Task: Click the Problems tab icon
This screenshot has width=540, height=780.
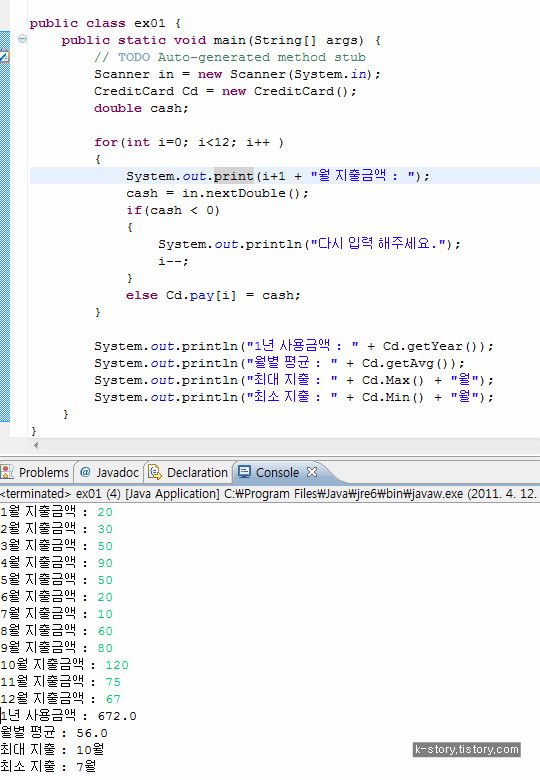Action: pyautogui.click(x=7, y=472)
